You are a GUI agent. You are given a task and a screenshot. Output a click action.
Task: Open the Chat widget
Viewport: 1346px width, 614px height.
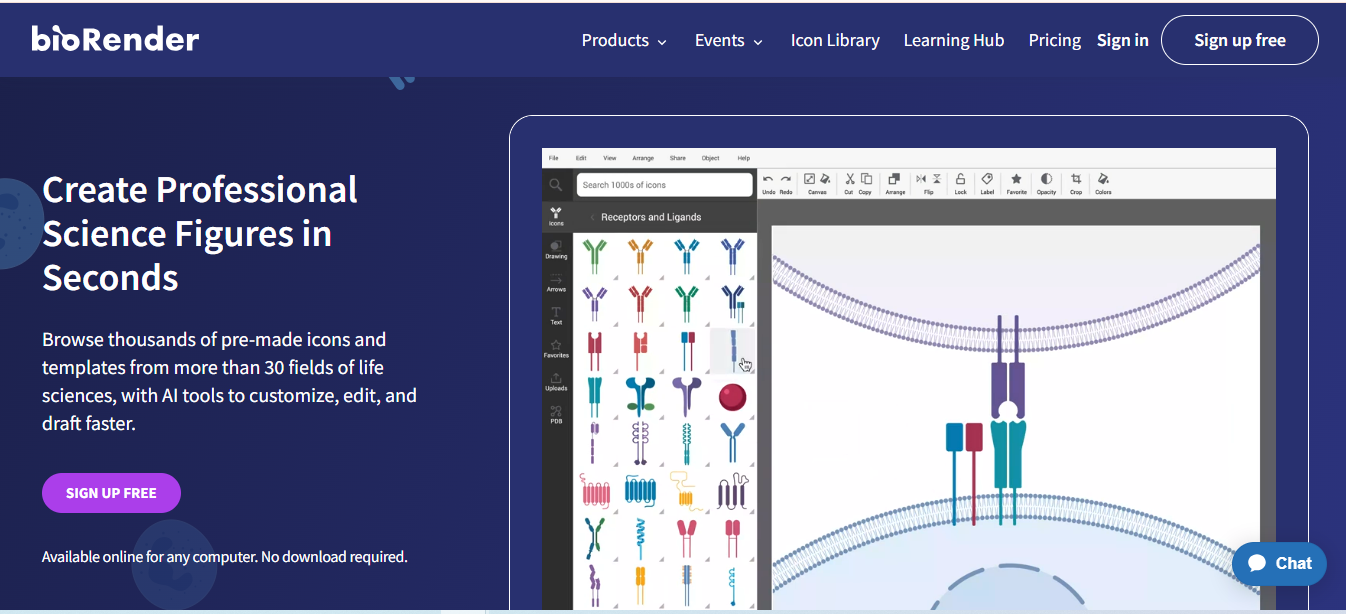[1279, 564]
